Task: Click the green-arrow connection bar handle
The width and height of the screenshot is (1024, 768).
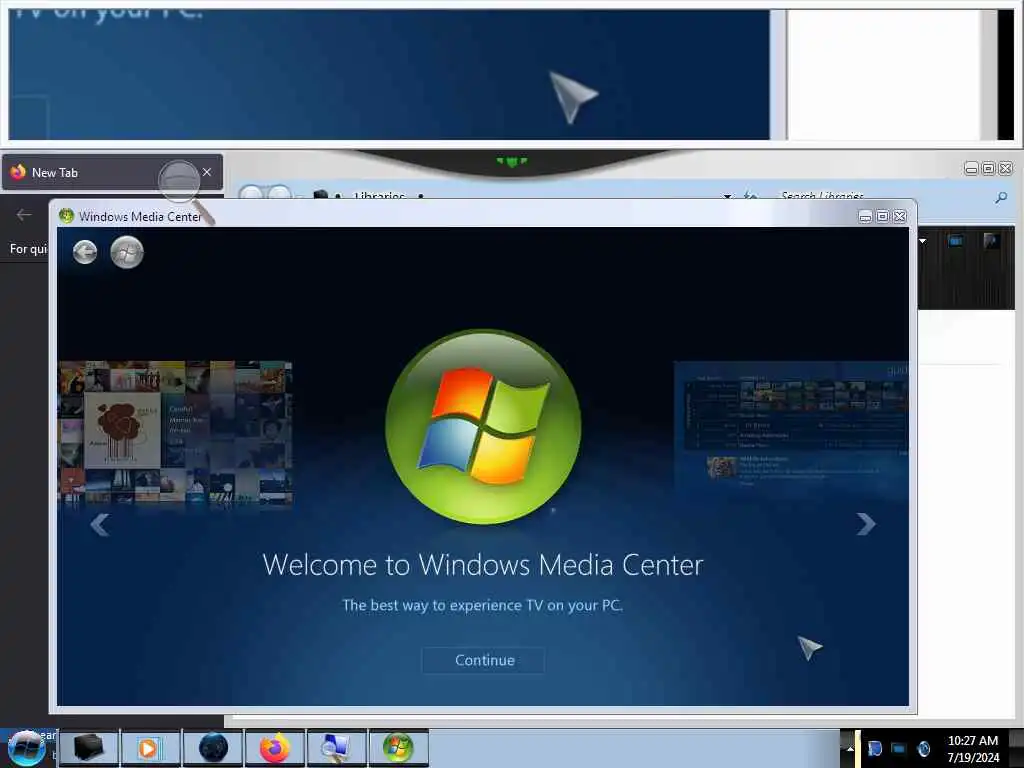Action: [511, 161]
